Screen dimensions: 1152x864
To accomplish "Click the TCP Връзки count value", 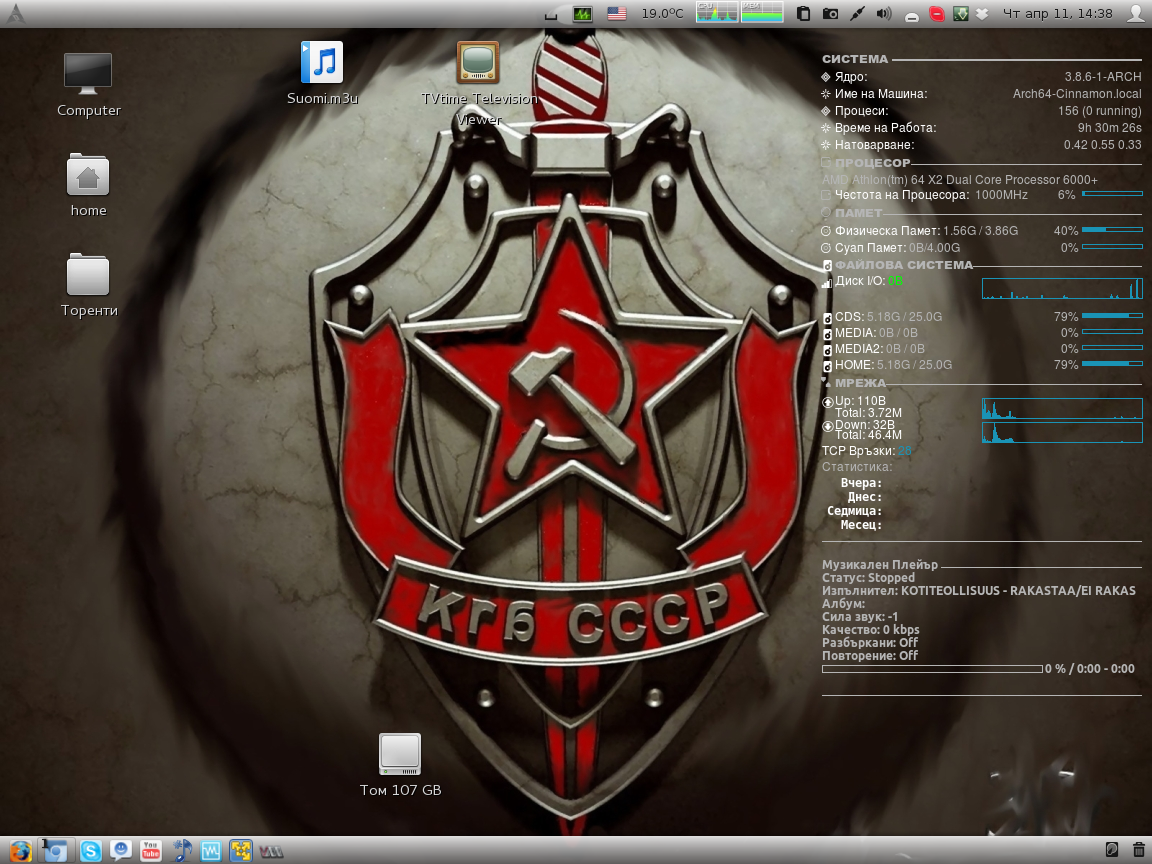I will click(x=904, y=450).
